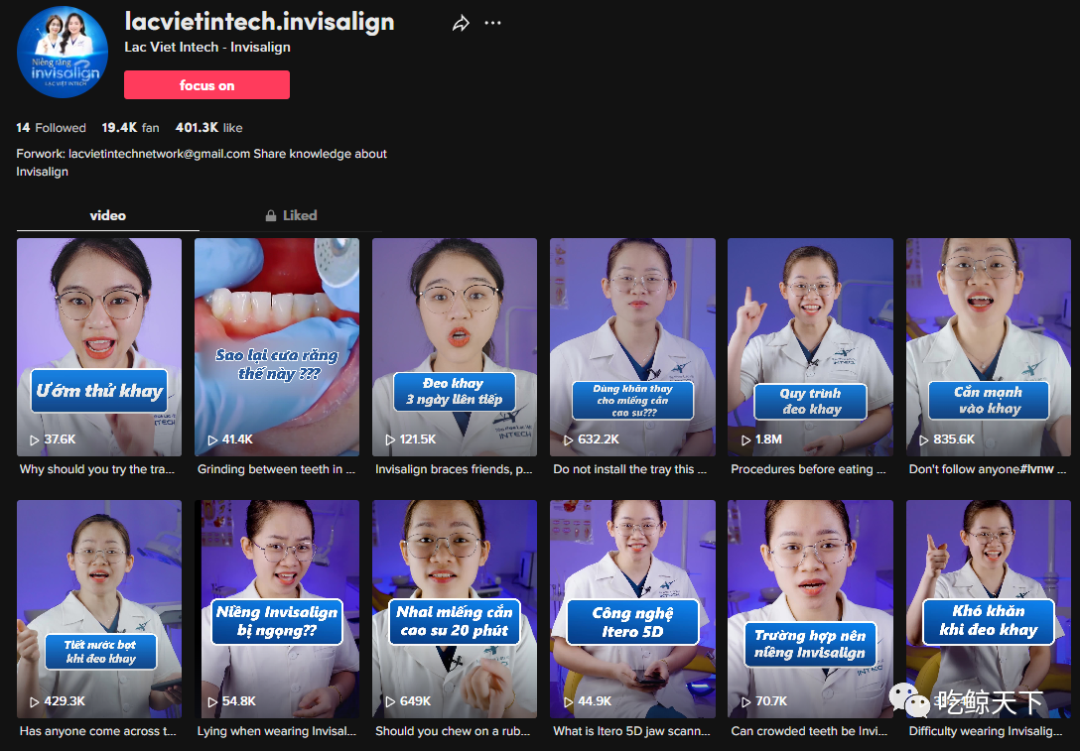
Task: Open the 'Trường hợp nên niềng Invisalign' video
Action: click(x=810, y=609)
